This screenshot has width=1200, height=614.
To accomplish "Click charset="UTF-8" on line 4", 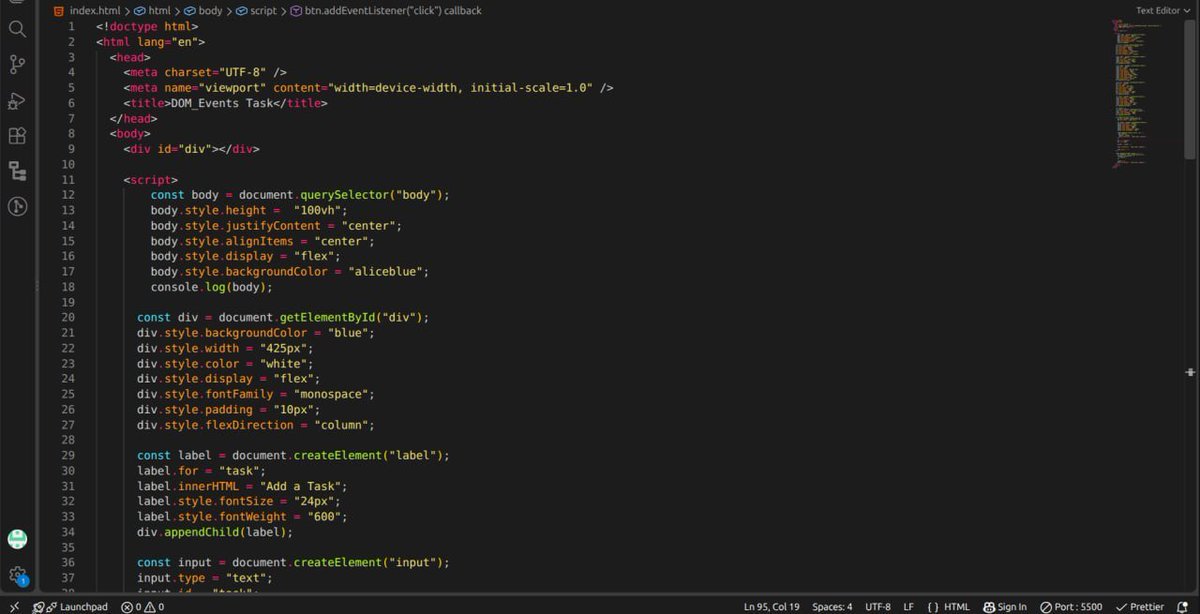I will 216,73.
